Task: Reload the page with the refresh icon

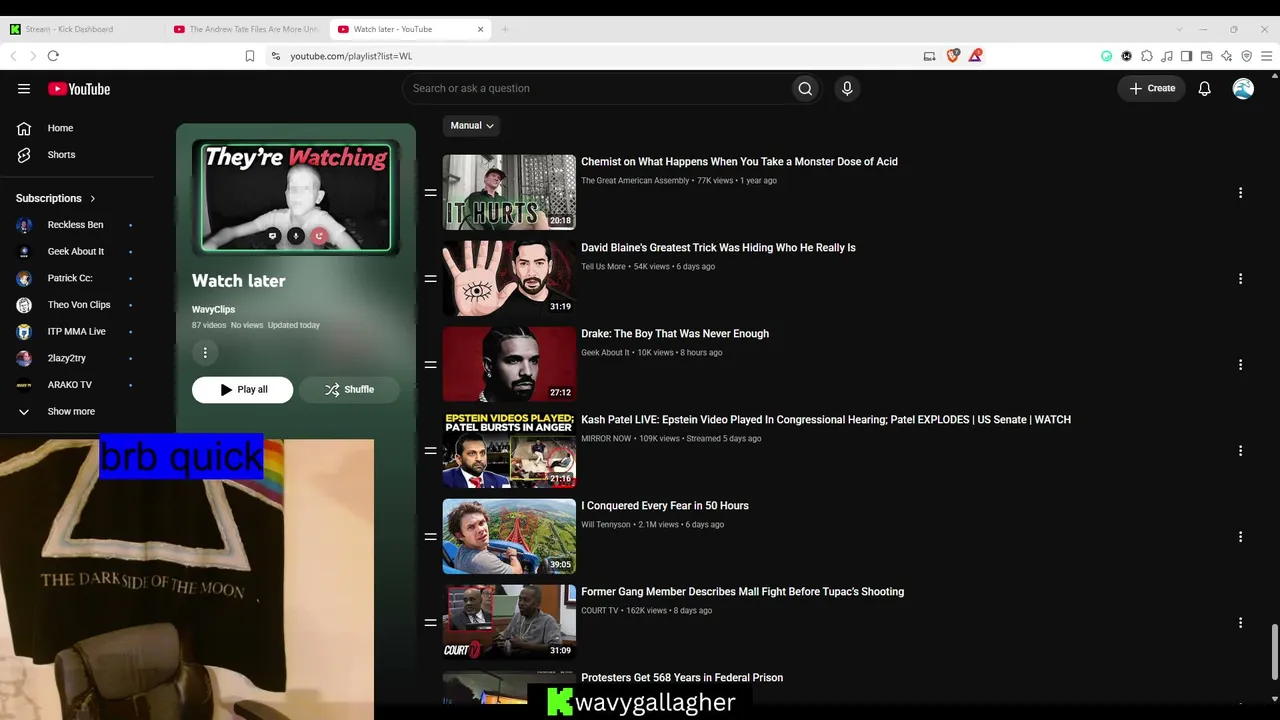Action: pyautogui.click(x=53, y=56)
